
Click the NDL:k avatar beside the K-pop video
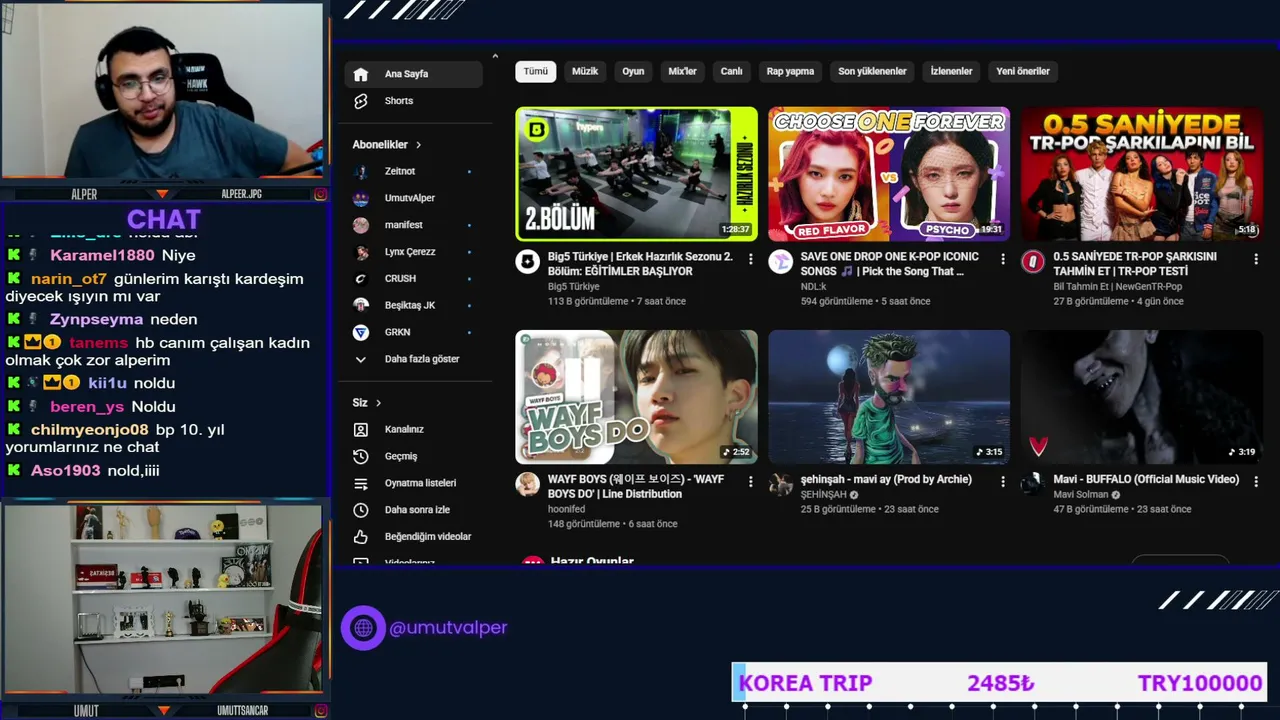(780, 262)
